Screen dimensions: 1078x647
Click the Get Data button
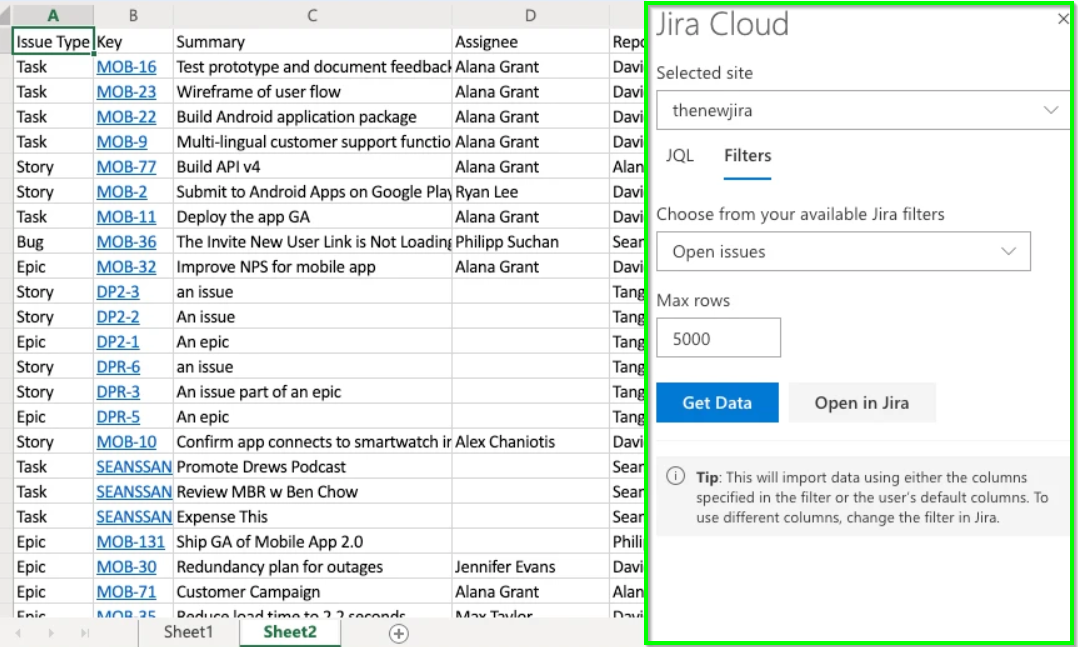(717, 402)
